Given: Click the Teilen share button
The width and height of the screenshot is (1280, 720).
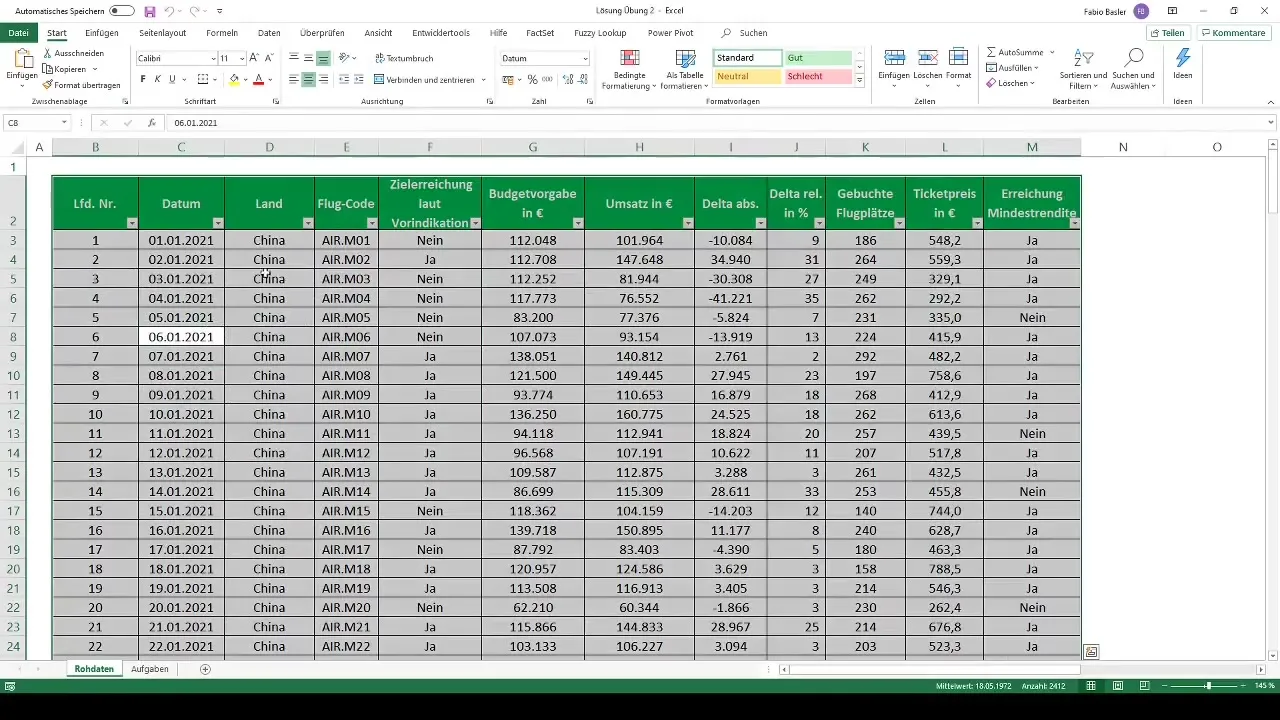Looking at the screenshot, I should pyautogui.click(x=1167, y=33).
